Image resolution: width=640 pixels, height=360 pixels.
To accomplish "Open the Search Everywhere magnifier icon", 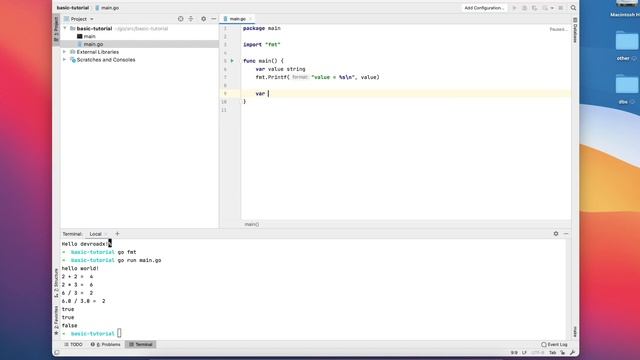I will [573, 8].
